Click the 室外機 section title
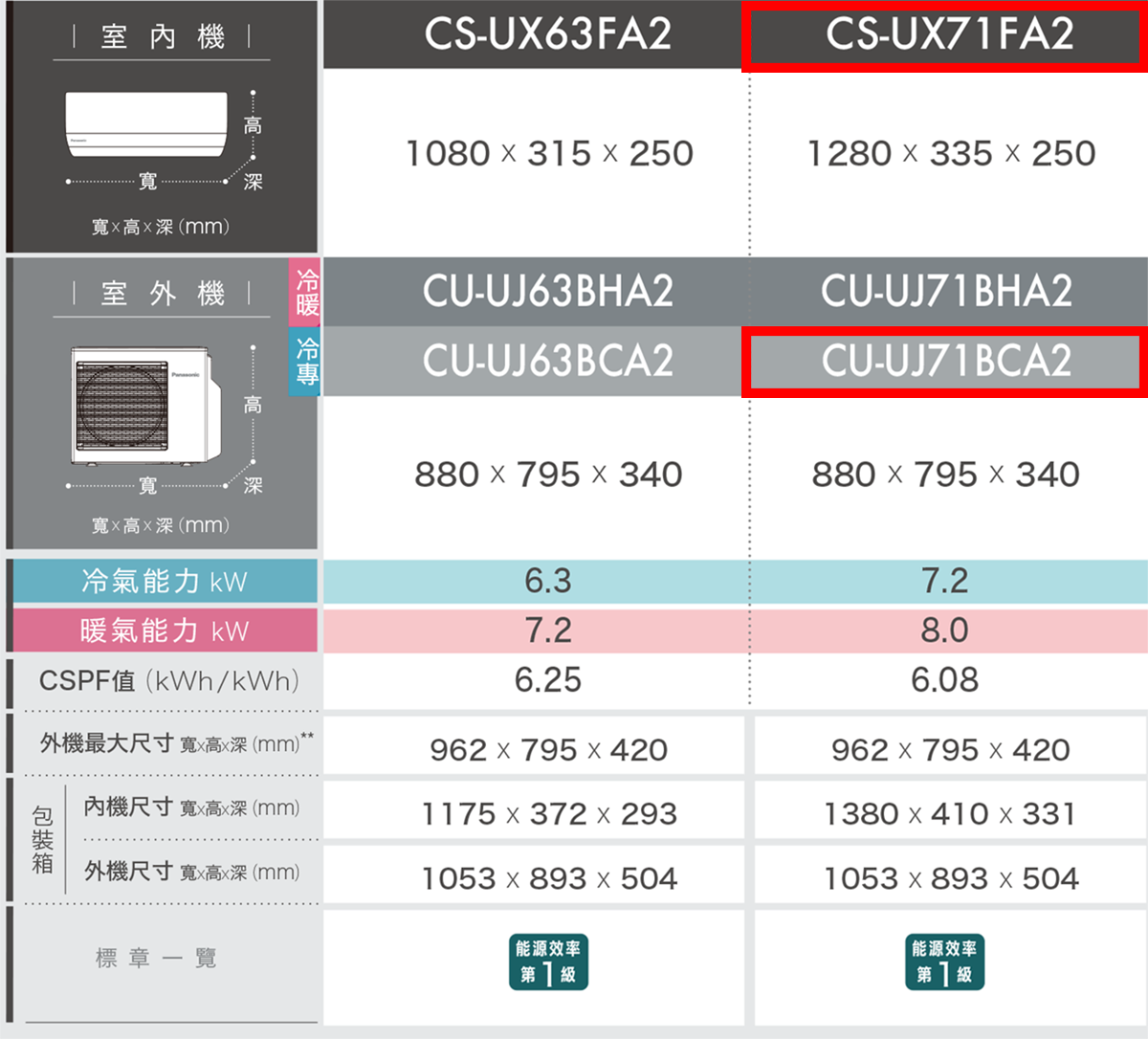 pyautogui.click(x=163, y=293)
